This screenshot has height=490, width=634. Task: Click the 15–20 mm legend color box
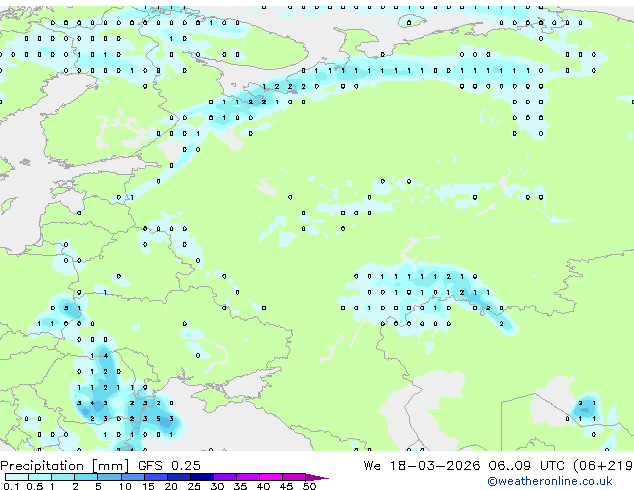(156, 477)
